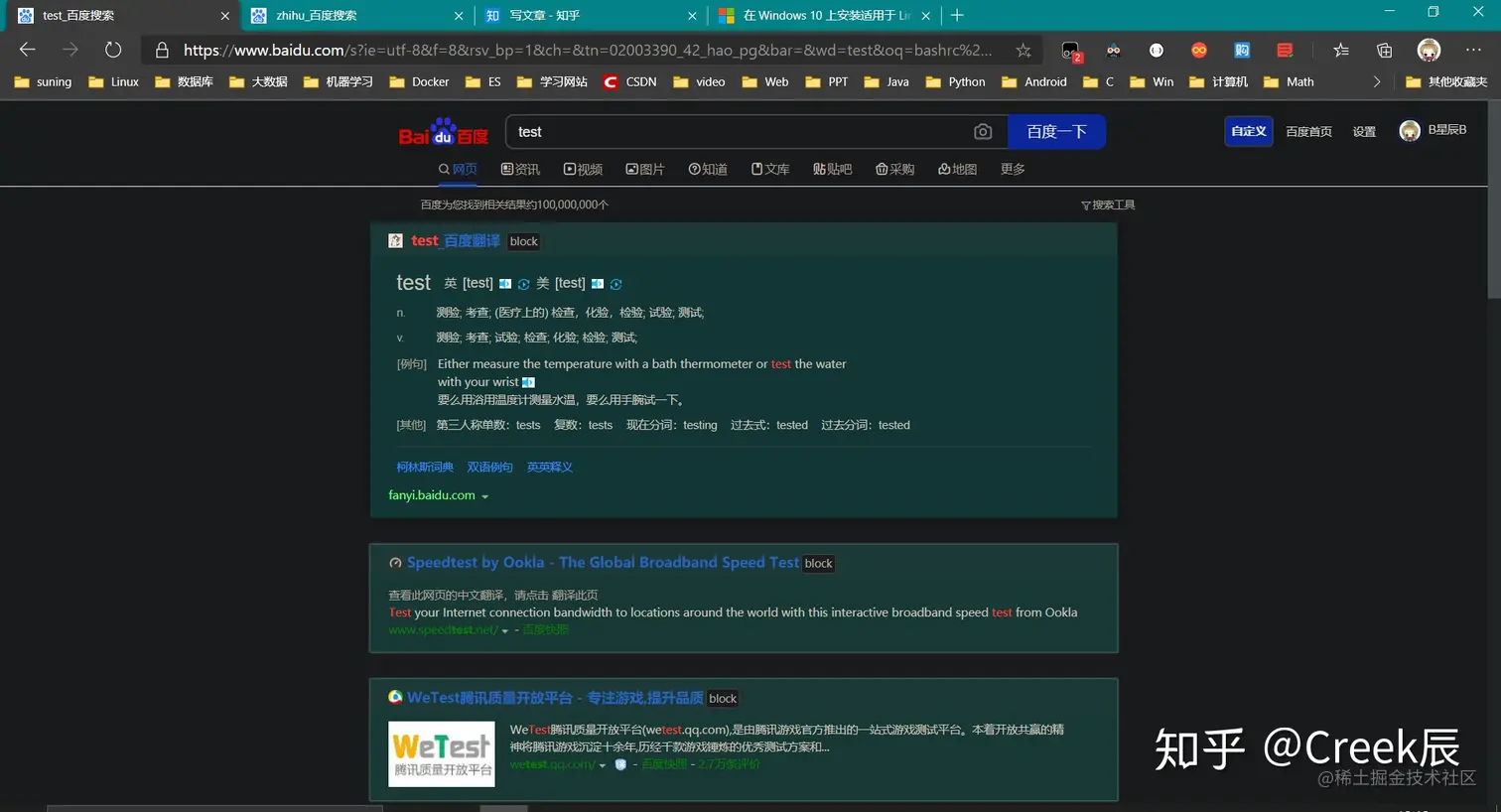Click the 百度一下 search button
This screenshot has height=812, width=1501.
pos(1056,132)
